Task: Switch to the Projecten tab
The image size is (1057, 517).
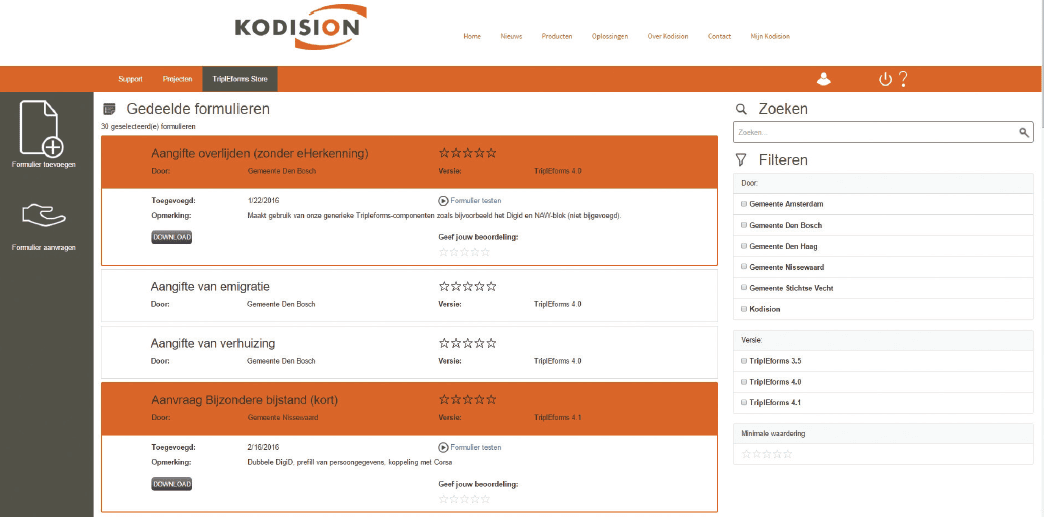Action: click(177, 79)
